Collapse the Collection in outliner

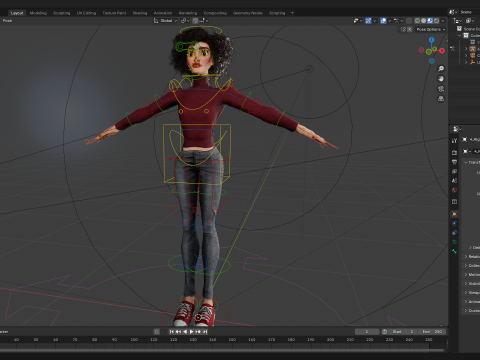(460, 36)
